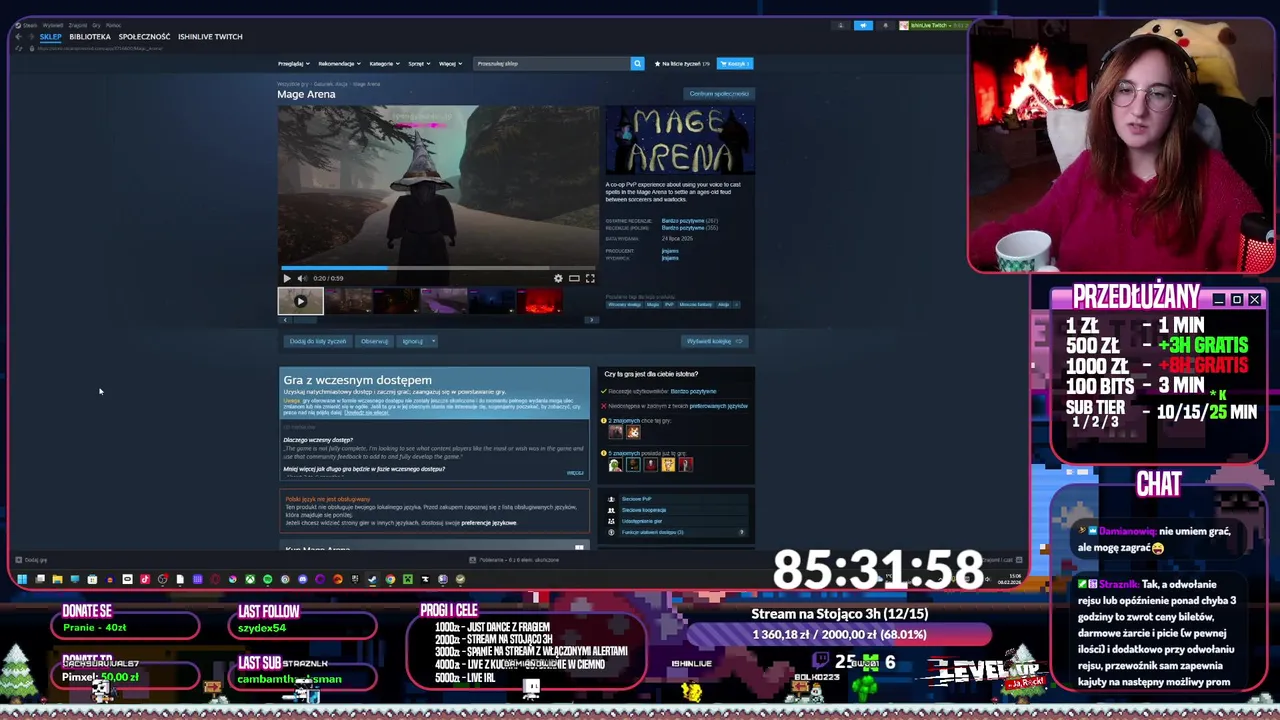
Task: Open first friend avatar who owns game
Action: [615, 464]
